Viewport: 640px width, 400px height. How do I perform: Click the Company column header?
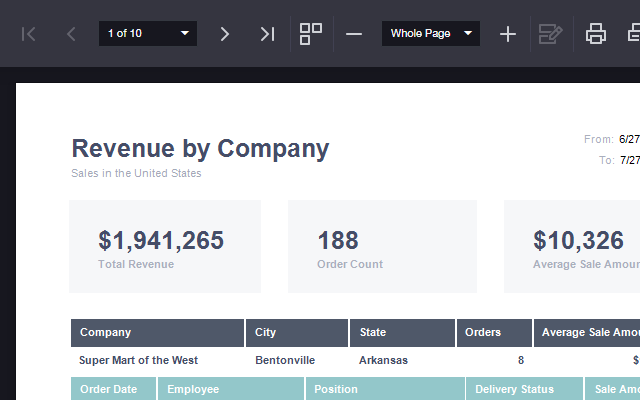(157, 333)
